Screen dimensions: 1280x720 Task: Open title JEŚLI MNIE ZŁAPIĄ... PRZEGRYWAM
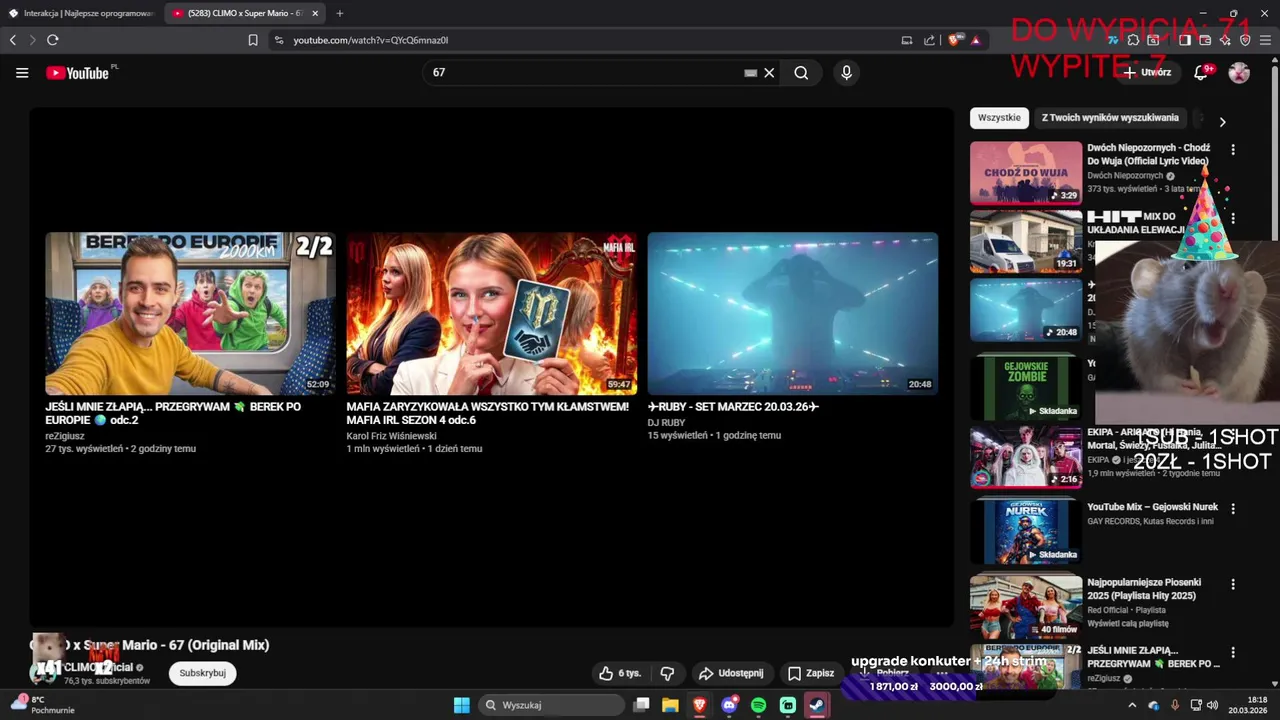click(173, 413)
